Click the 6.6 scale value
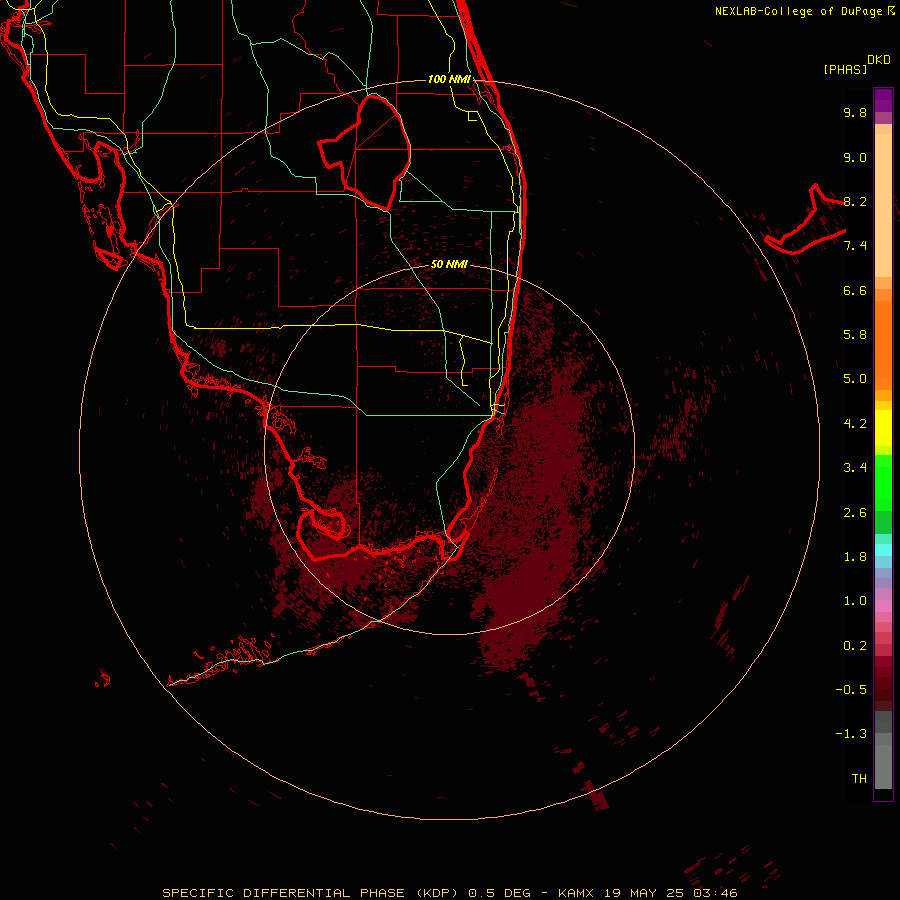The width and height of the screenshot is (900, 900). coord(855,290)
